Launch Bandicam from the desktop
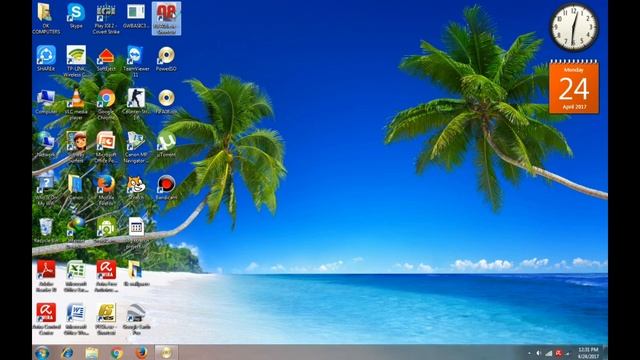This screenshot has height=360, width=640. click(166, 188)
